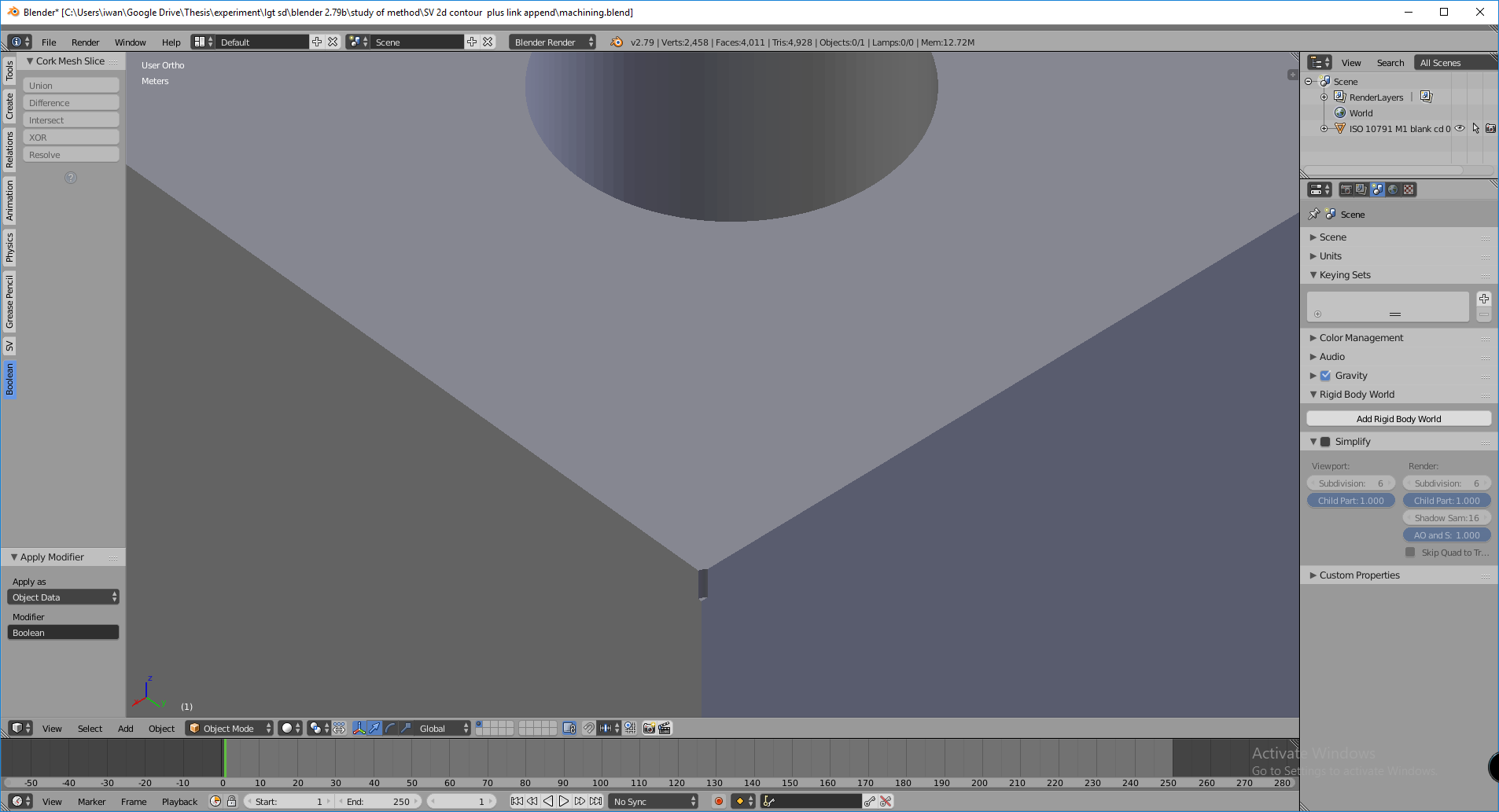Open the Object Mode dropdown
Screen dimensions: 1499x812
point(230,728)
